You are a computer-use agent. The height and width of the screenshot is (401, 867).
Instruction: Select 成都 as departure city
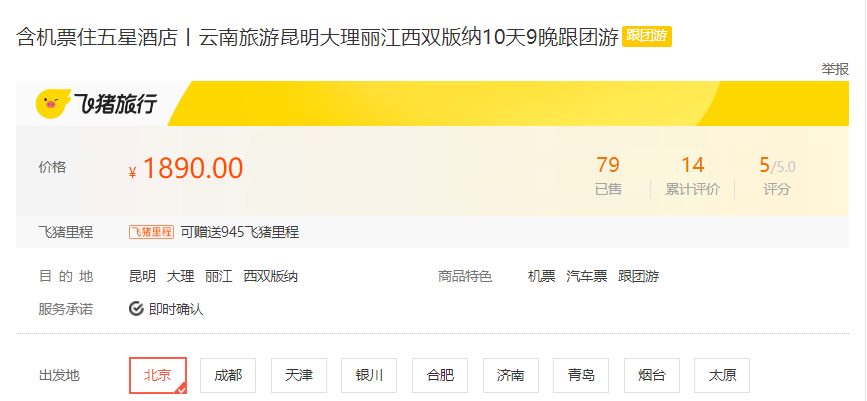[x=228, y=376]
